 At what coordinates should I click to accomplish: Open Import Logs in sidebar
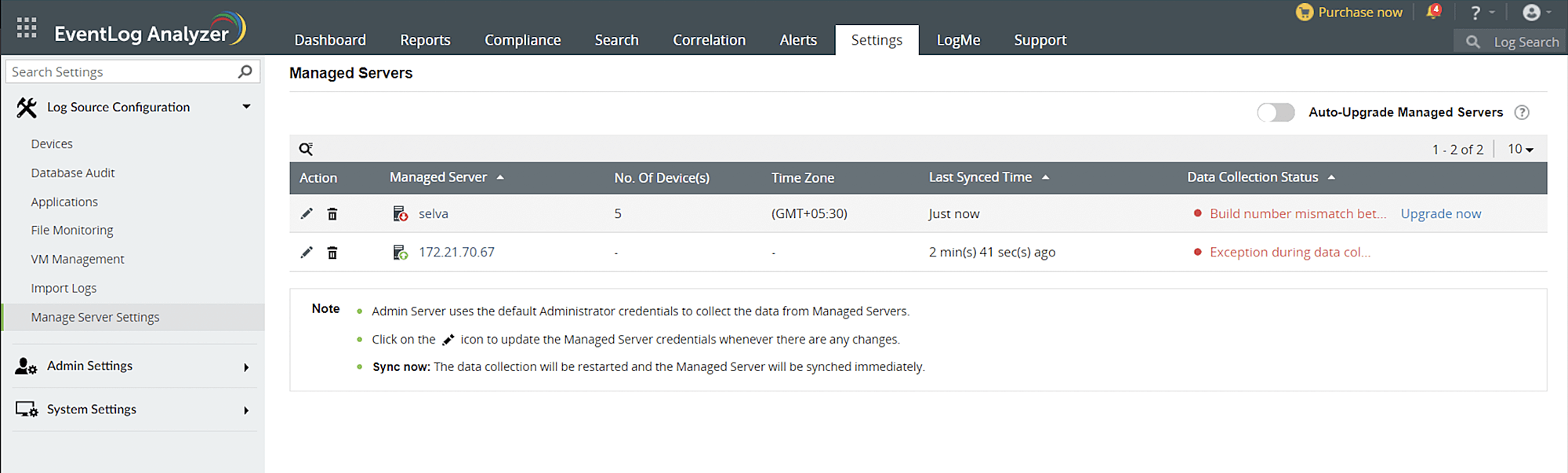pyautogui.click(x=64, y=288)
